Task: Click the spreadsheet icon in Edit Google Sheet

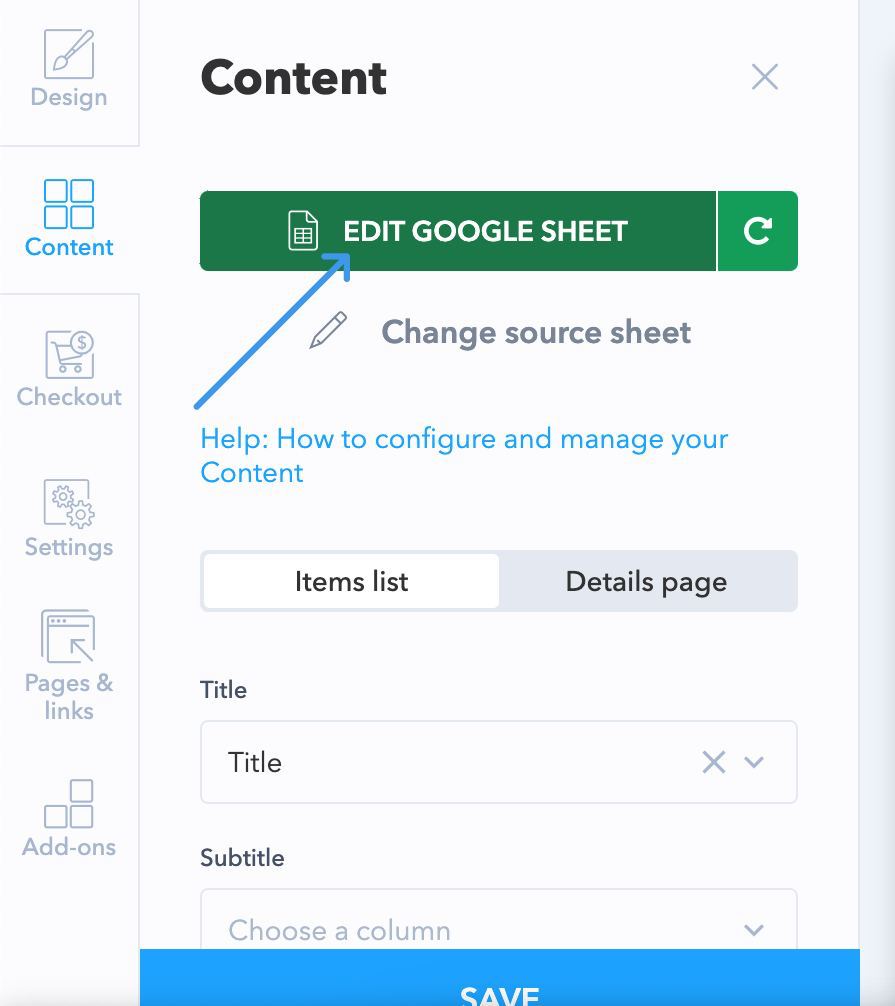Action: 303,230
